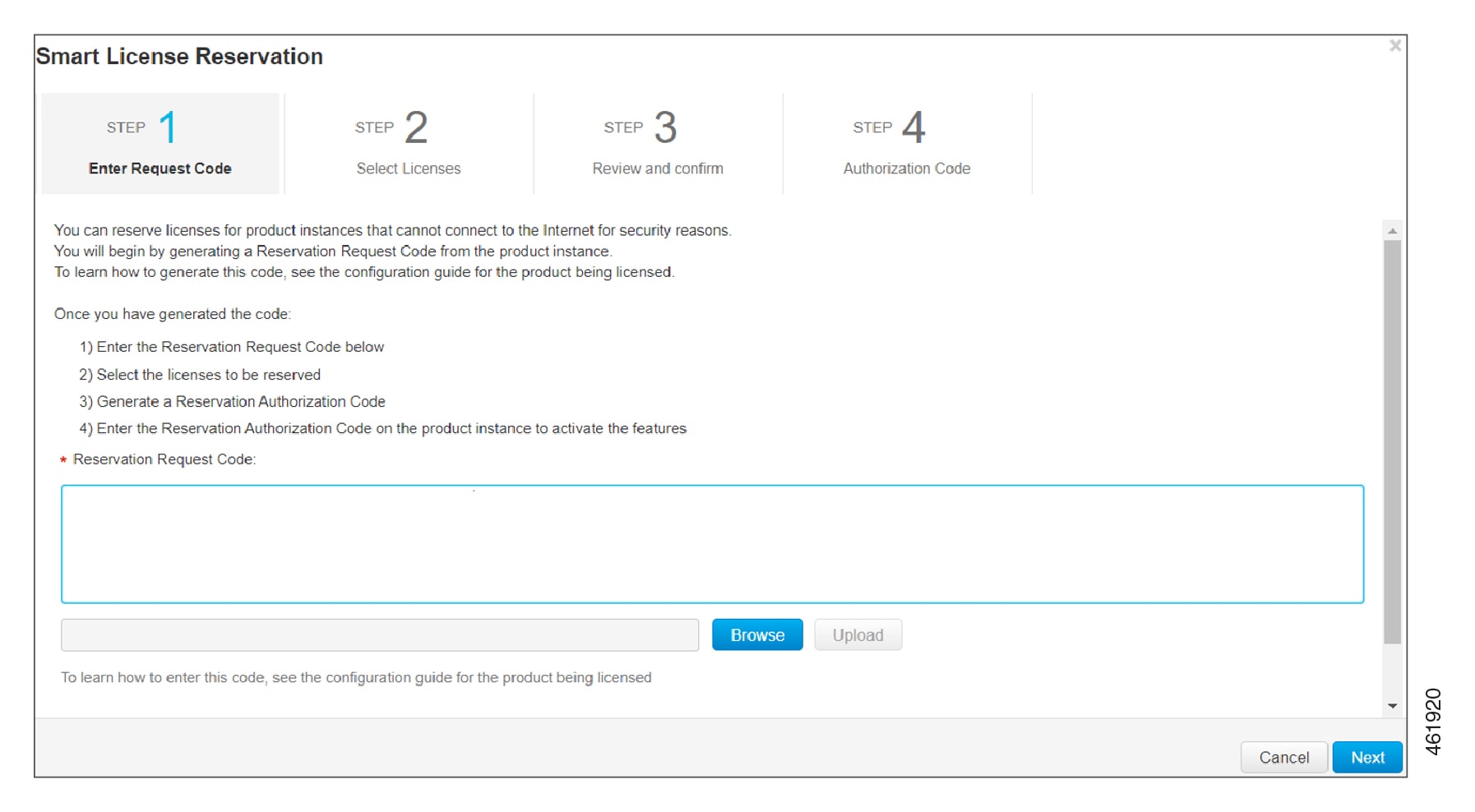Go to Step 2 Select Licenses
Image resolution: width=1475 pixels, height=812 pixels.
[409, 144]
